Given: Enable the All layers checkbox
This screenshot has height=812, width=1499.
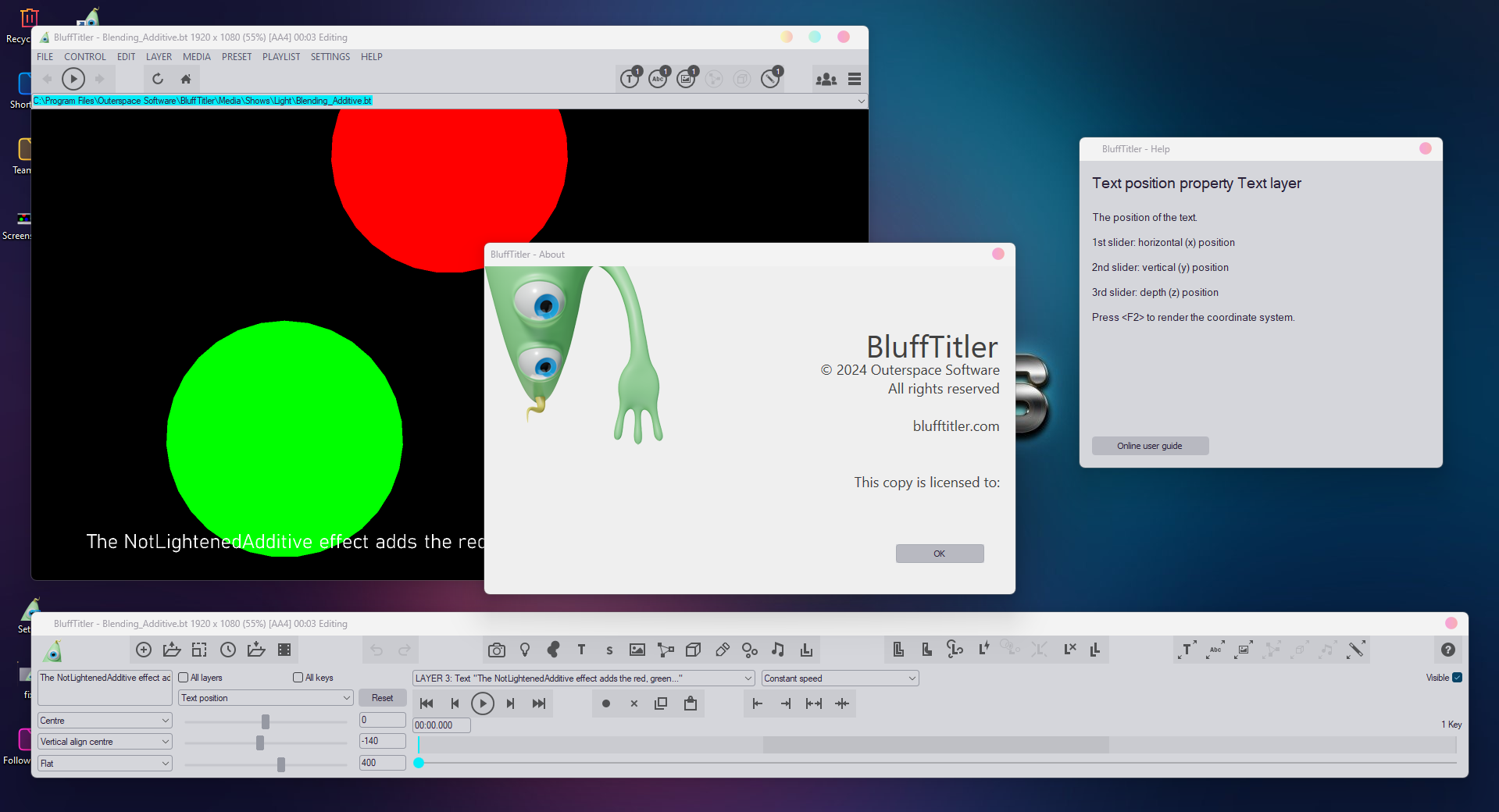Looking at the screenshot, I should (184, 678).
